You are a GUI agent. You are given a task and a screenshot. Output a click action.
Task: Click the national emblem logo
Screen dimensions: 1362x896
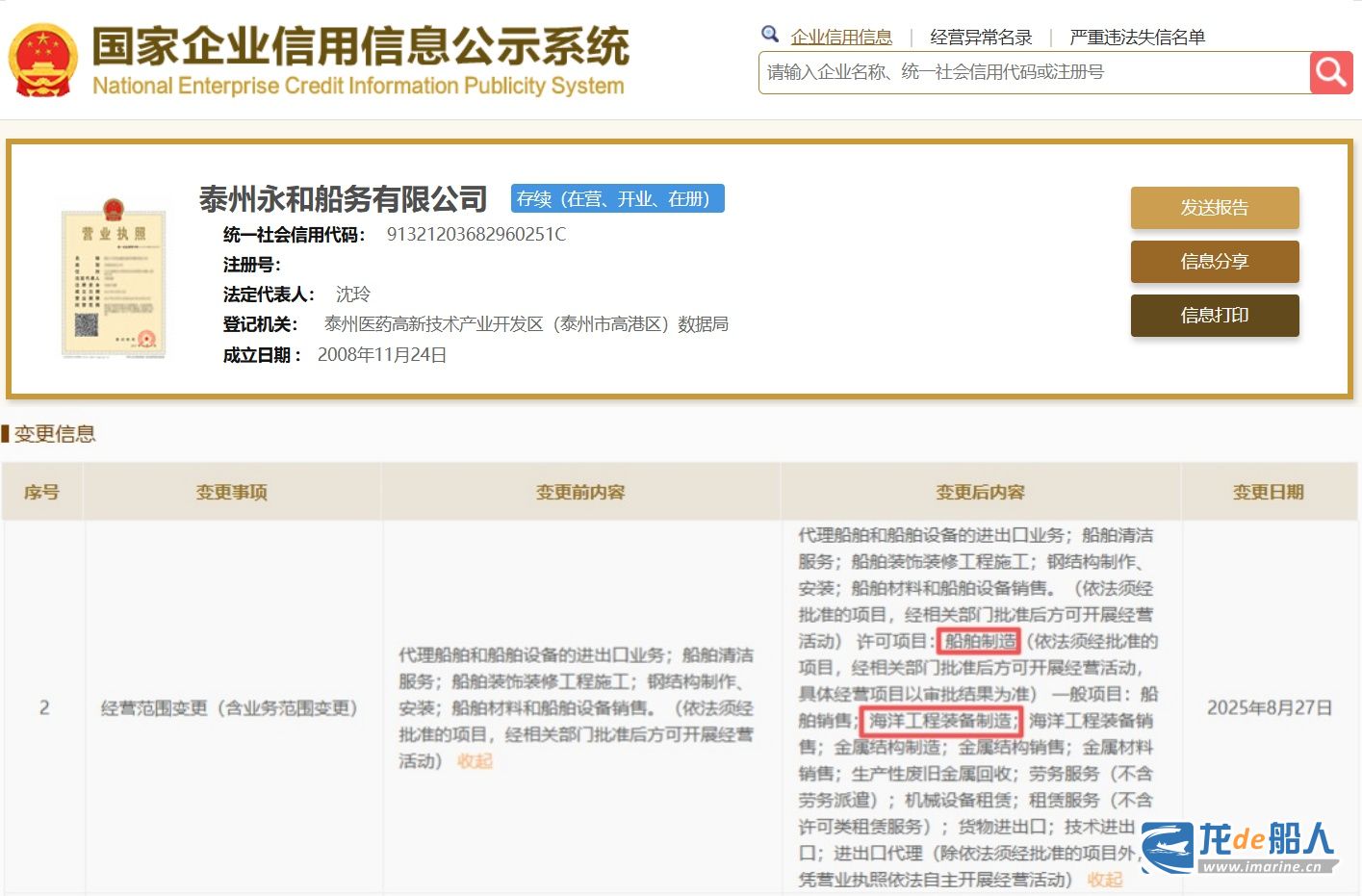[x=42, y=60]
